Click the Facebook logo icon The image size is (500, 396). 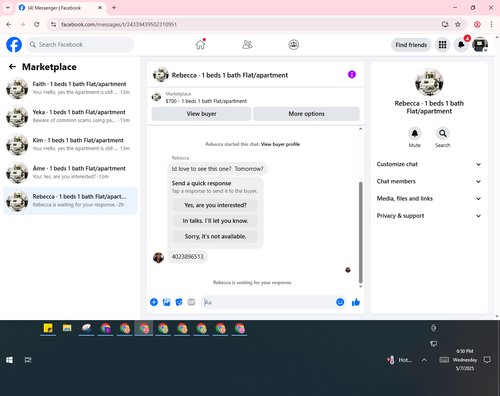click(x=14, y=45)
